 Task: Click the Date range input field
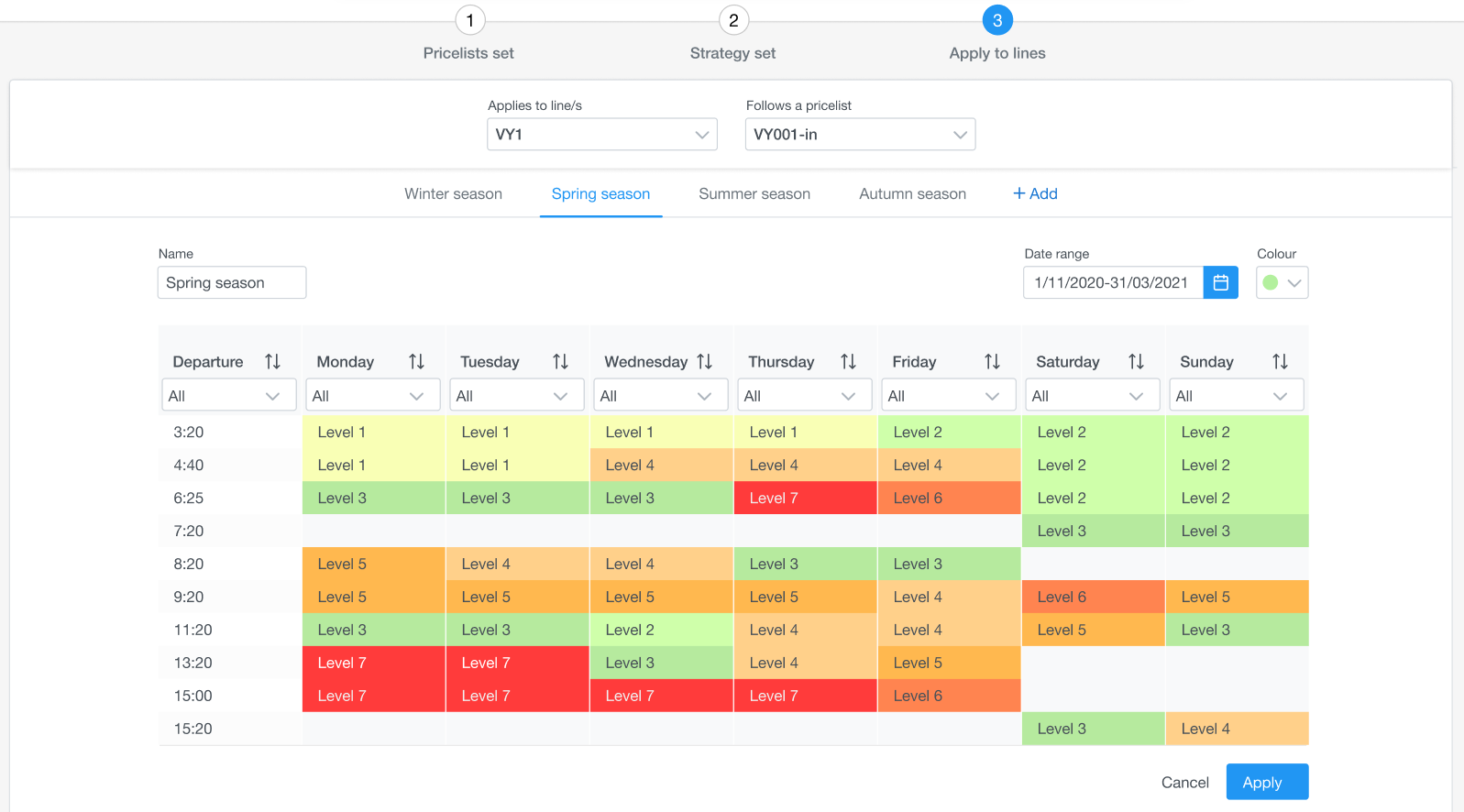click(1113, 282)
